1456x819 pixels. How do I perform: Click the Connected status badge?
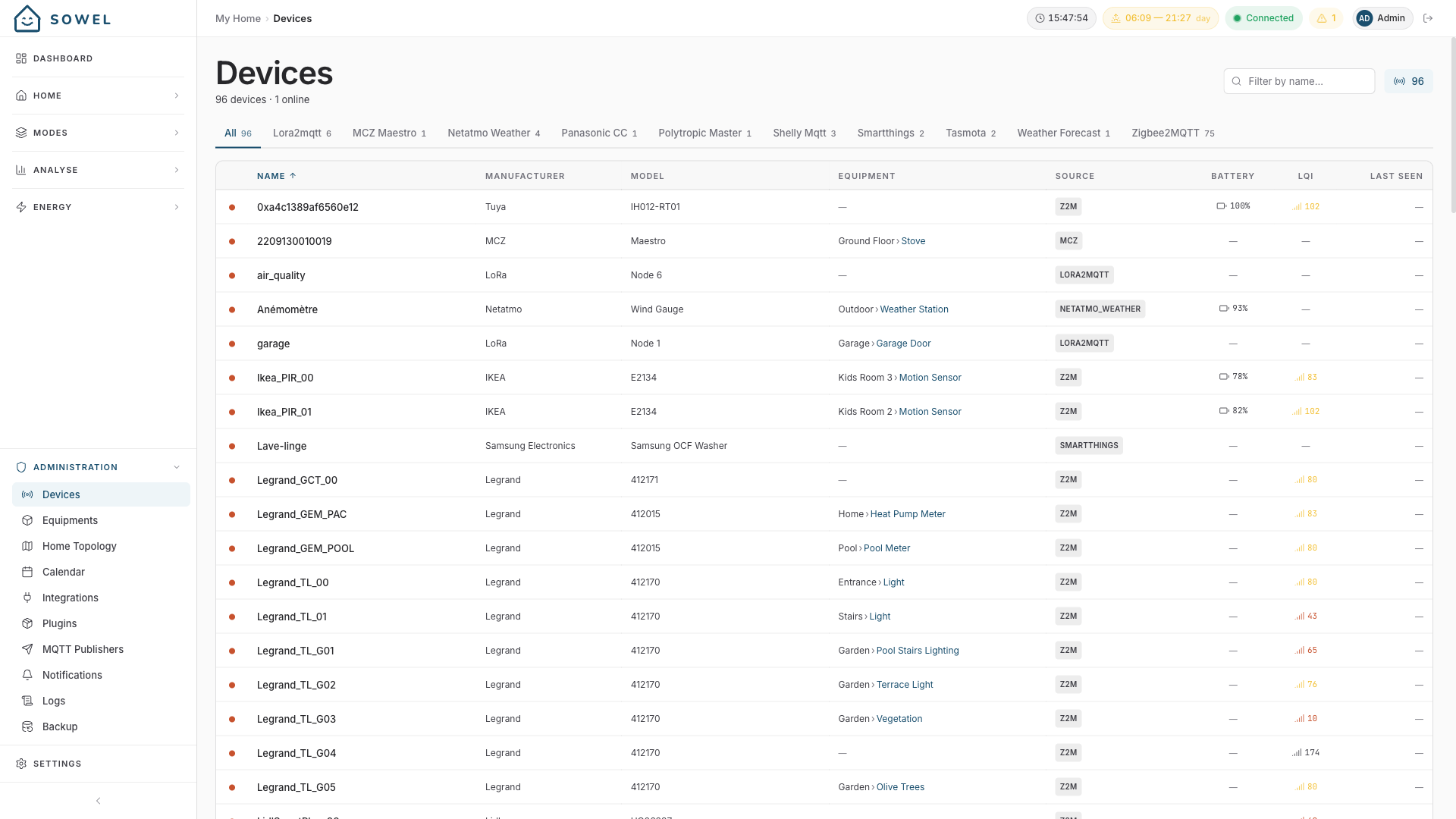1263,18
